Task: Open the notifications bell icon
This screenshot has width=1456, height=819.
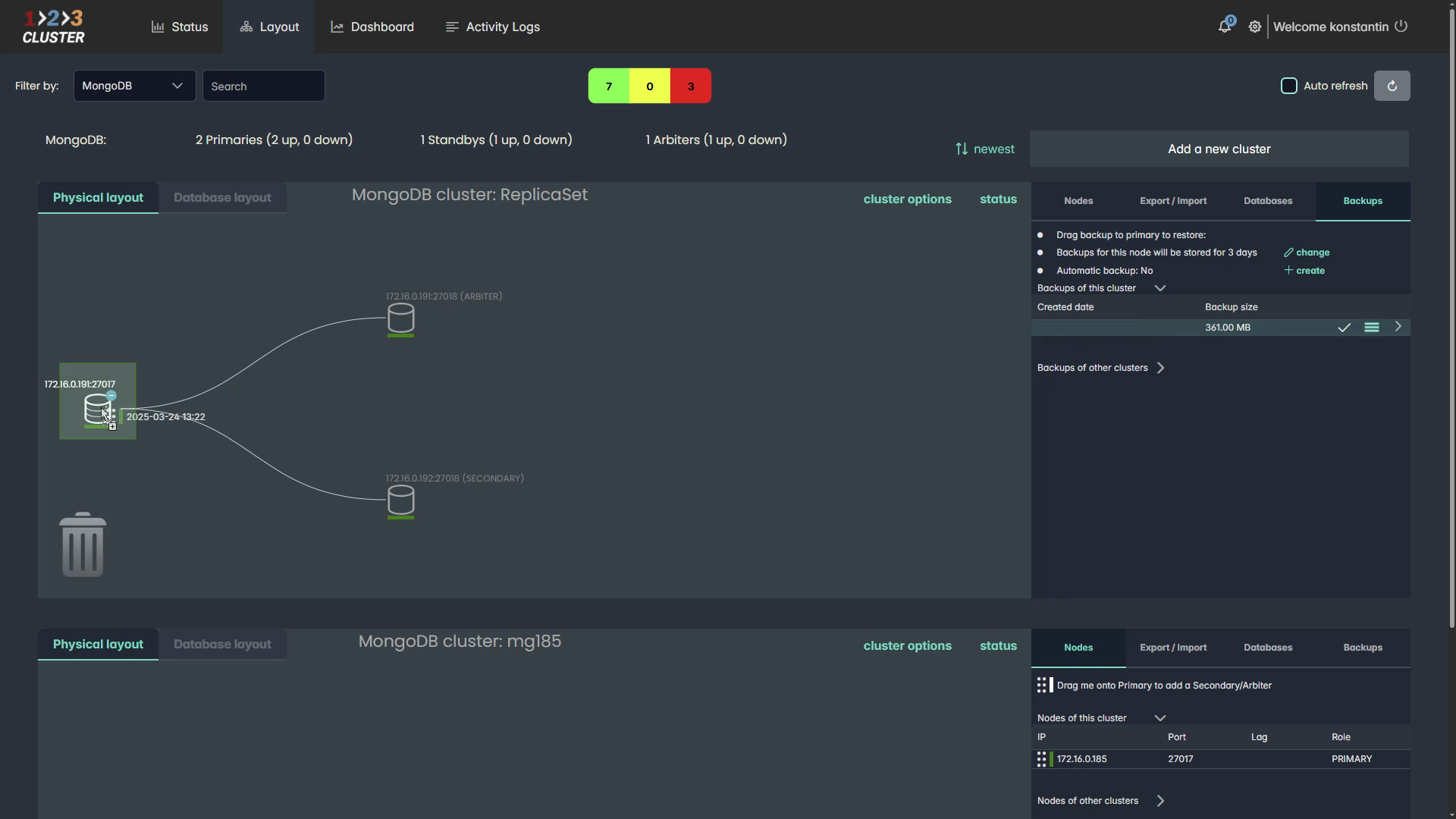Action: tap(1224, 27)
